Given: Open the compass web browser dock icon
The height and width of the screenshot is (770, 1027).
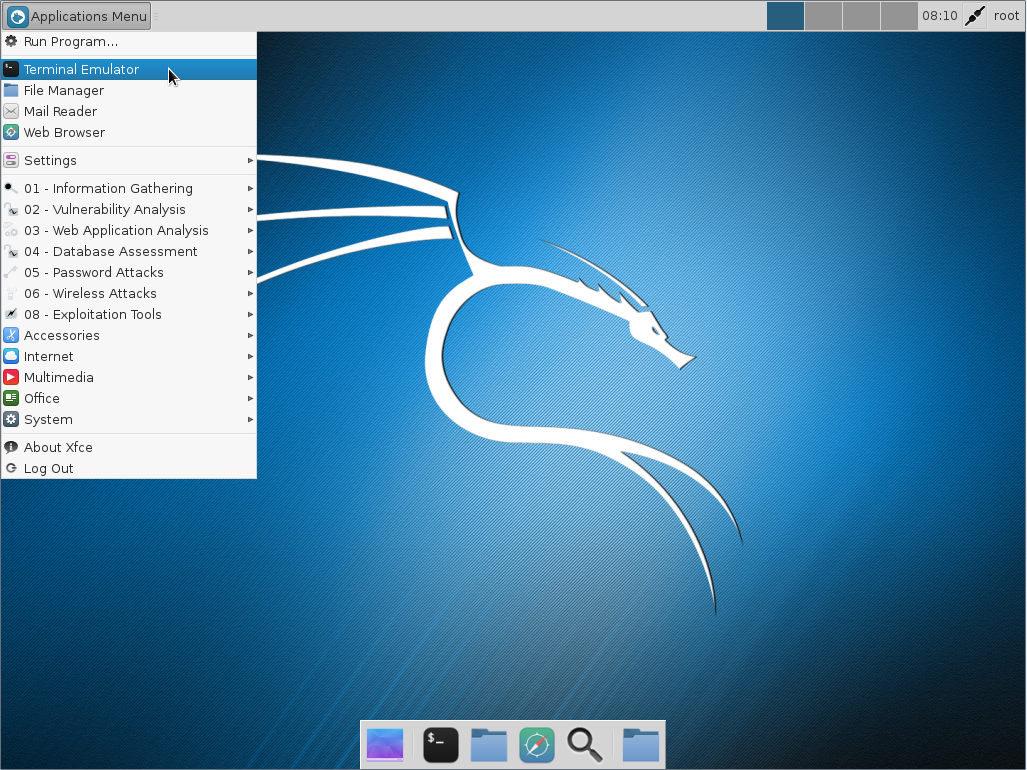Looking at the screenshot, I should coord(537,745).
